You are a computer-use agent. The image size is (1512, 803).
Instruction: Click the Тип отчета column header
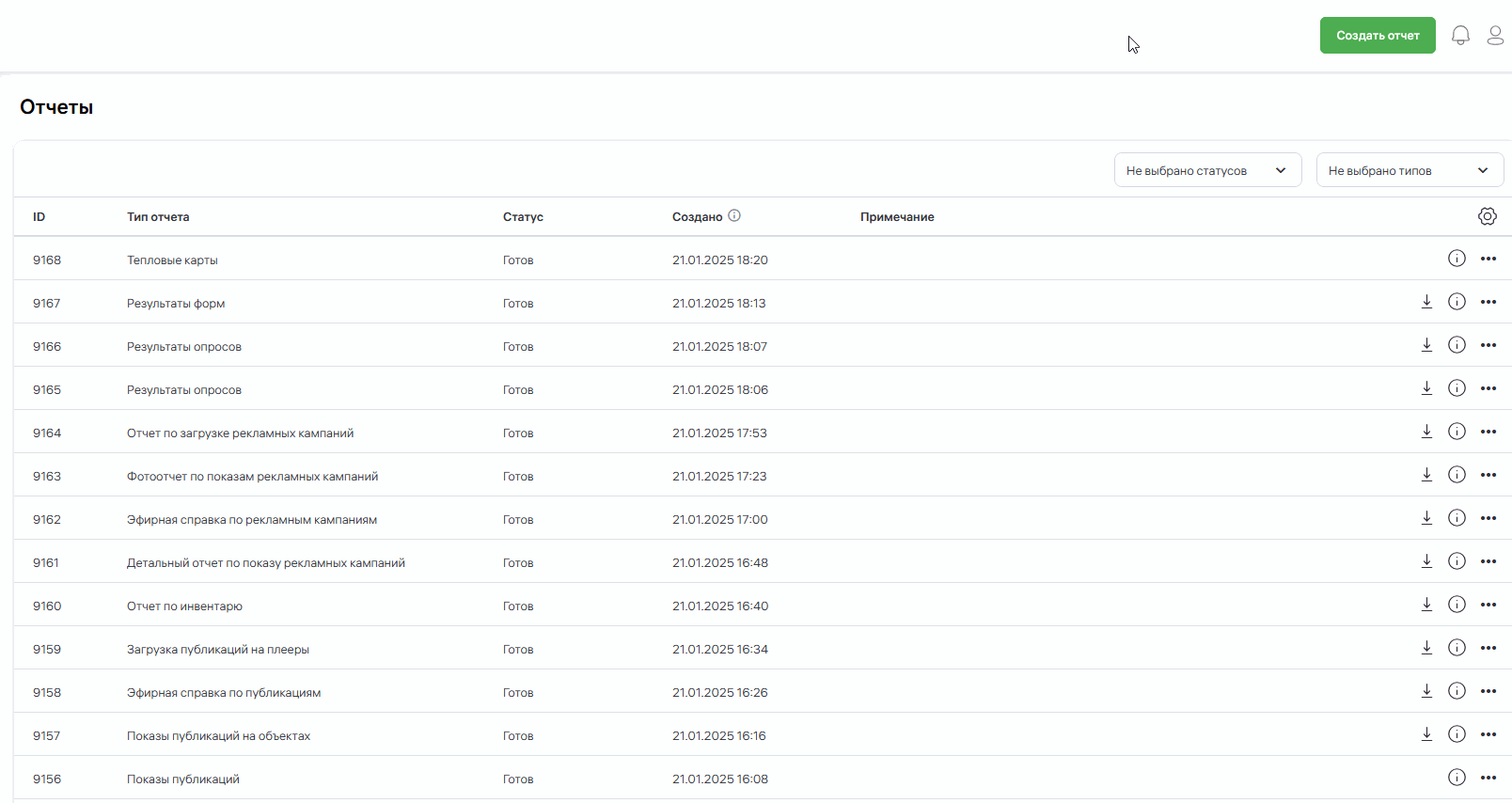pos(158,217)
